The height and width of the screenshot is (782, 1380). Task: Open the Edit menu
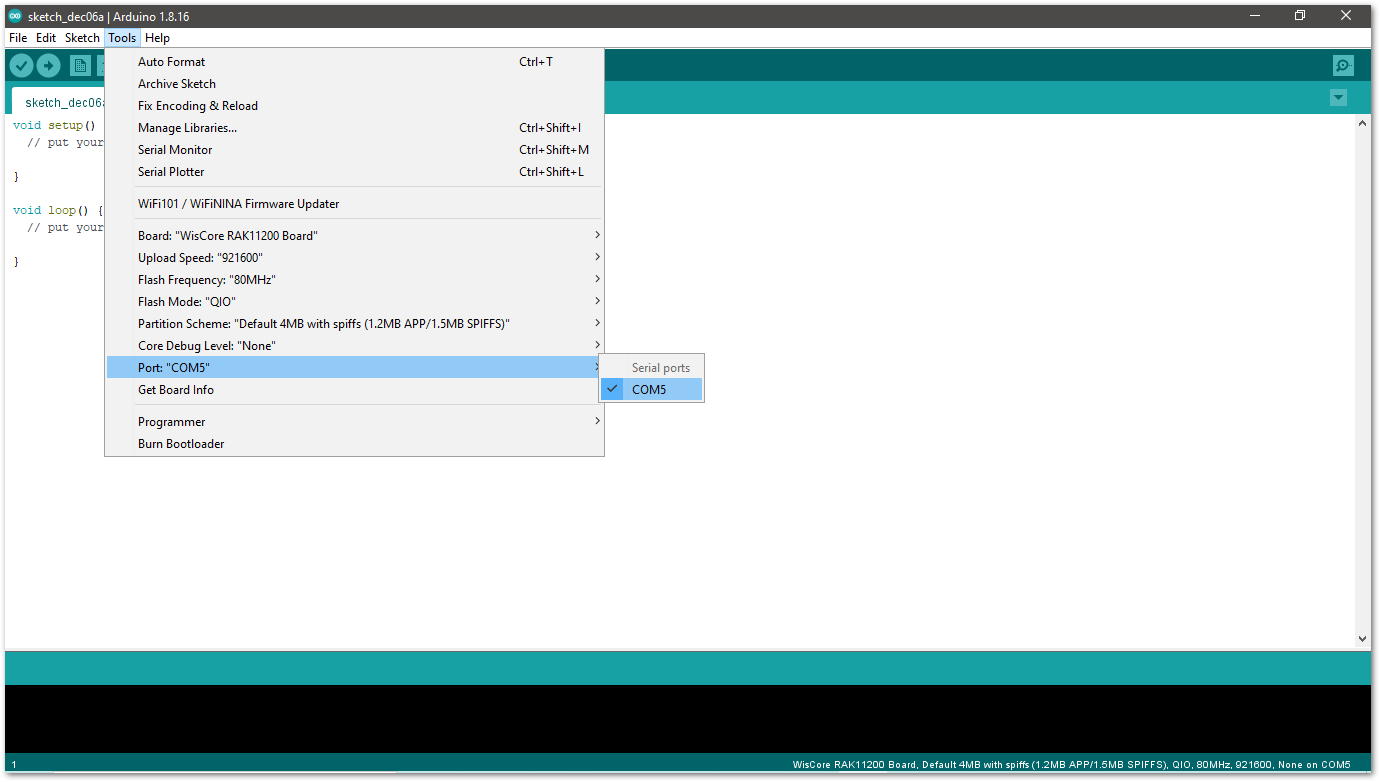[46, 38]
